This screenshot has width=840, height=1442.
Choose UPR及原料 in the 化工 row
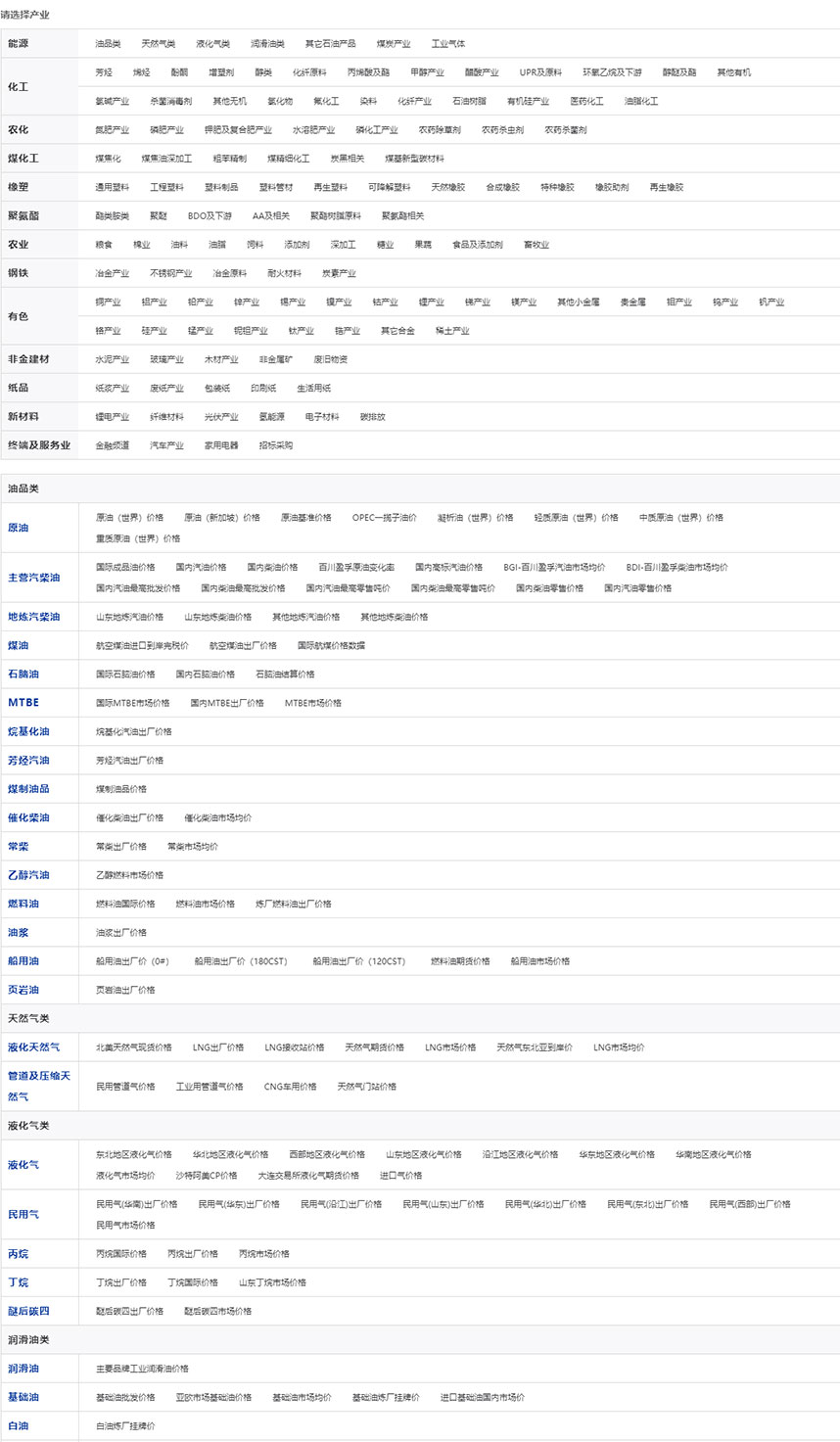(540, 72)
